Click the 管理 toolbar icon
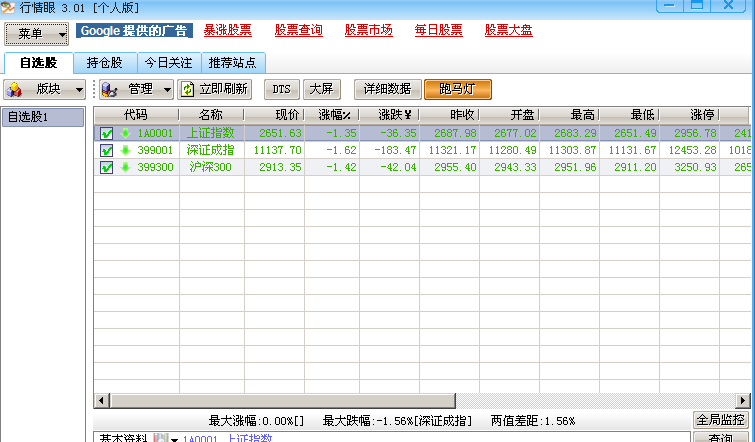The width and height of the screenshot is (755, 442). tap(110, 90)
